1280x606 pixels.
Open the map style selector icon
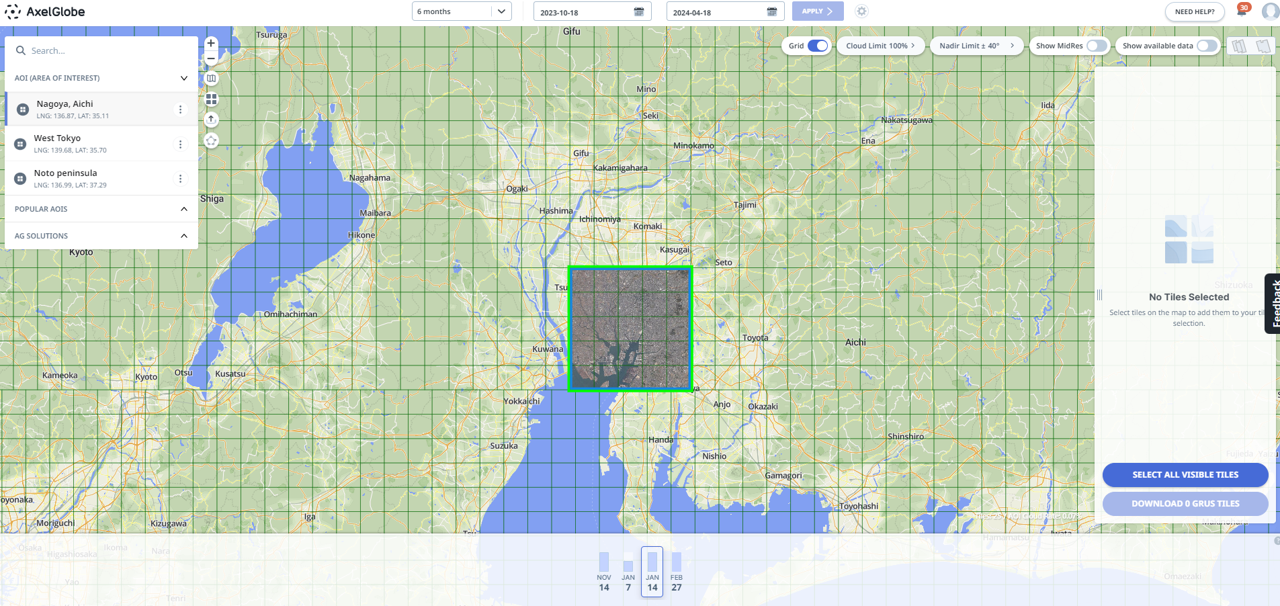click(x=211, y=79)
